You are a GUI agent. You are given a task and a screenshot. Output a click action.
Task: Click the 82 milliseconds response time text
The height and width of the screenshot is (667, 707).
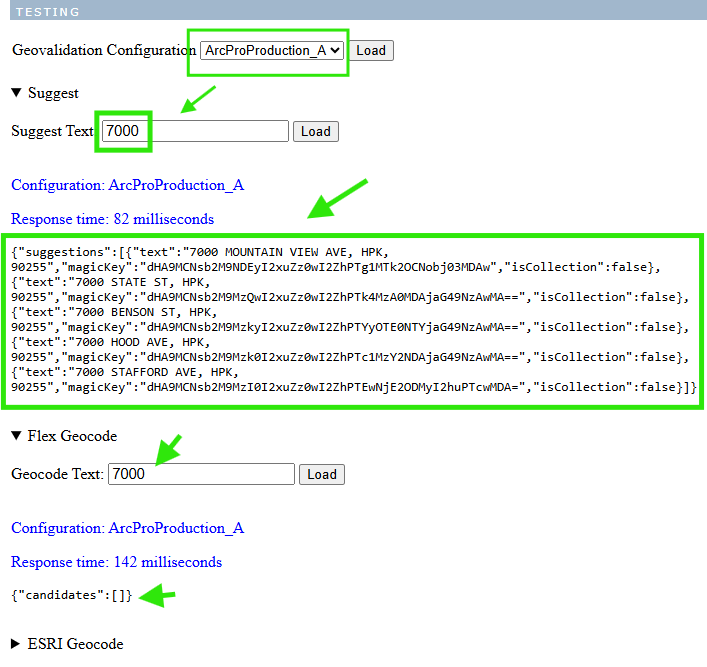tap(112, 219)
